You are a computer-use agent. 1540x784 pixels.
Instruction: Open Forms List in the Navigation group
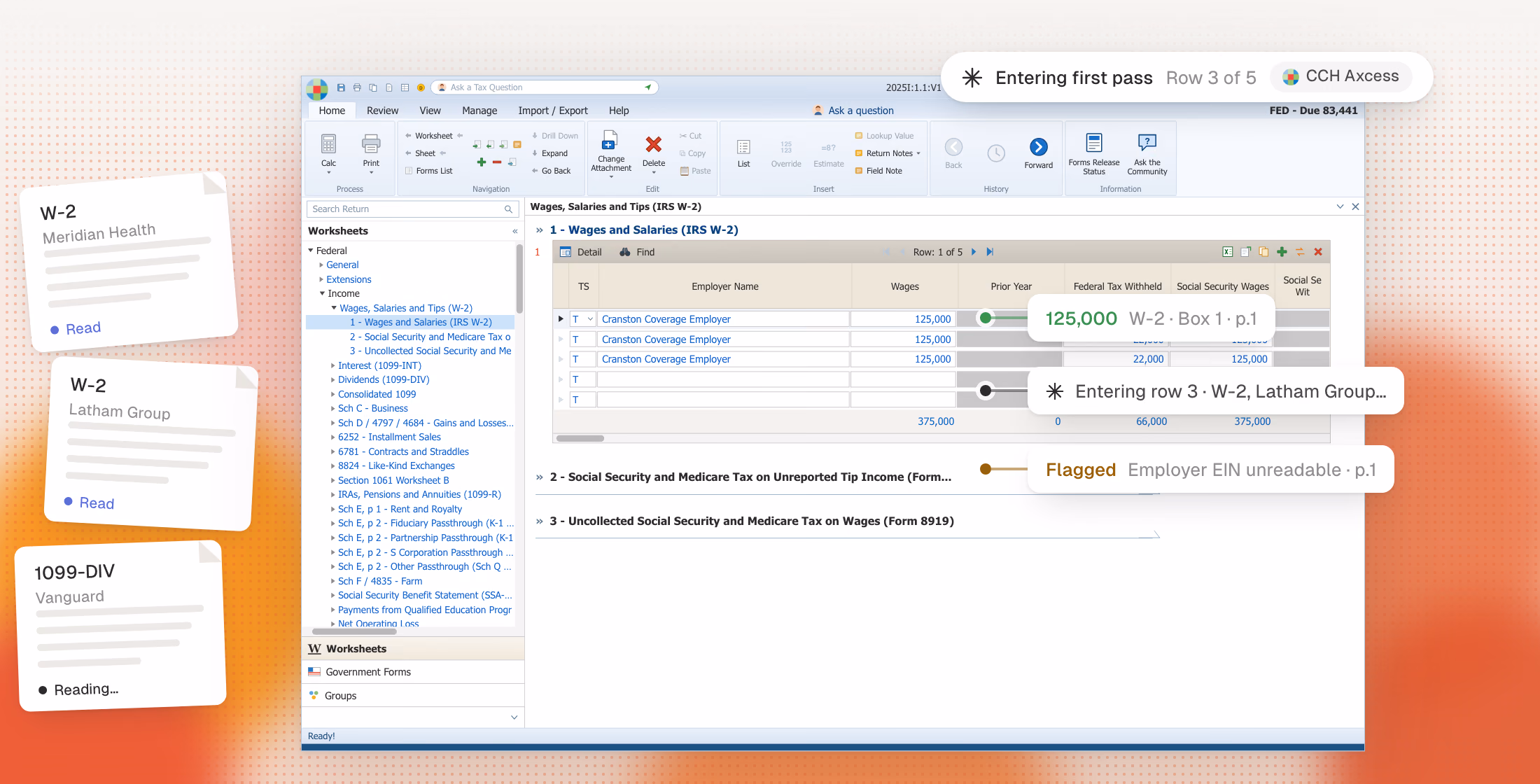[x=429, y=171]
